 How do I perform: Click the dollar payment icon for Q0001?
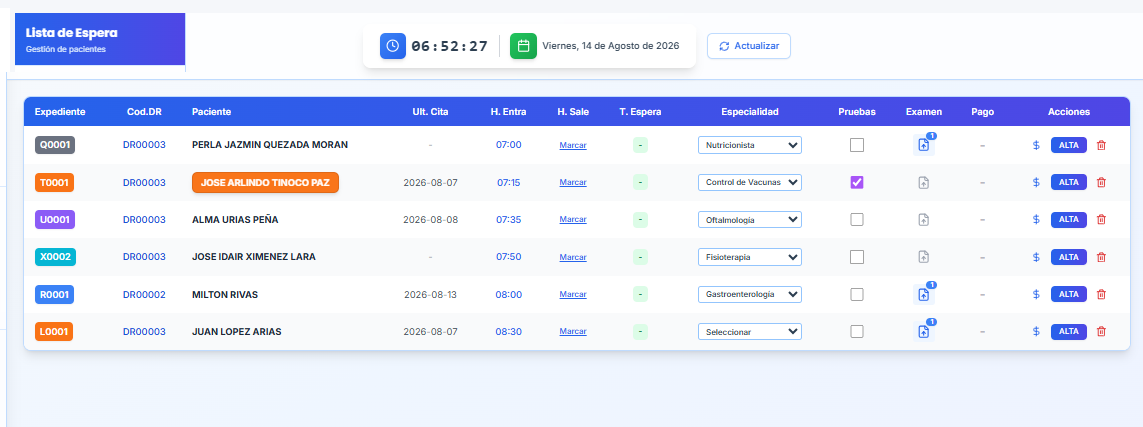click(1036, 145)
